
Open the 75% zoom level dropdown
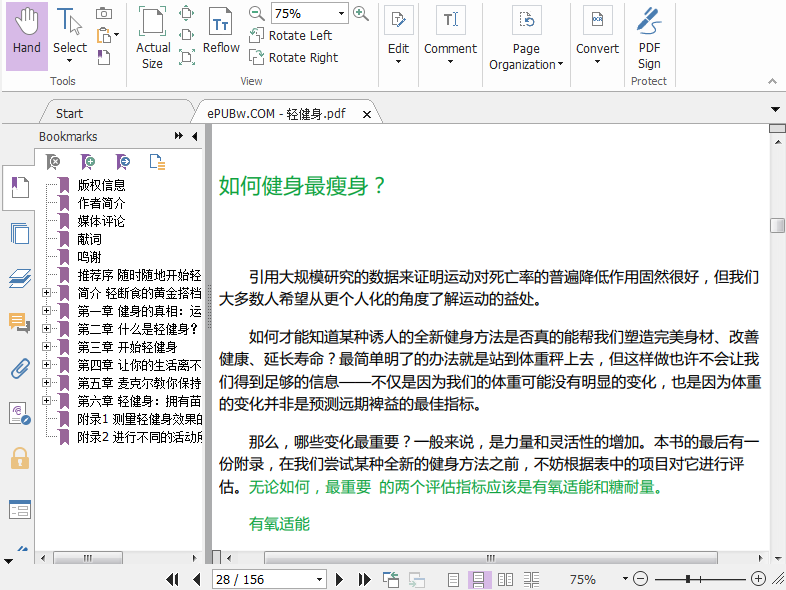click(341, 14)
